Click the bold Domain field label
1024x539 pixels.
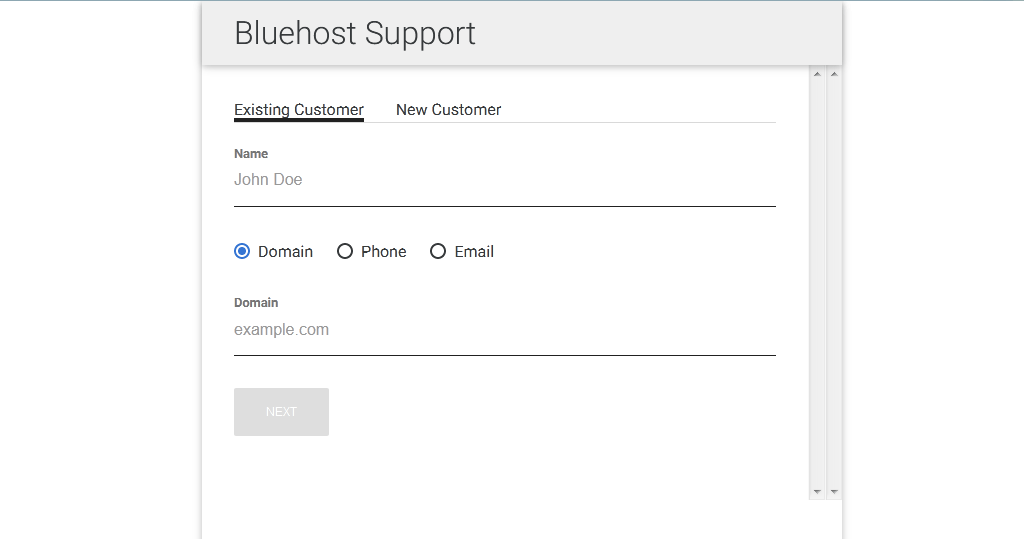pyautogui.click(x=256, y=302)
